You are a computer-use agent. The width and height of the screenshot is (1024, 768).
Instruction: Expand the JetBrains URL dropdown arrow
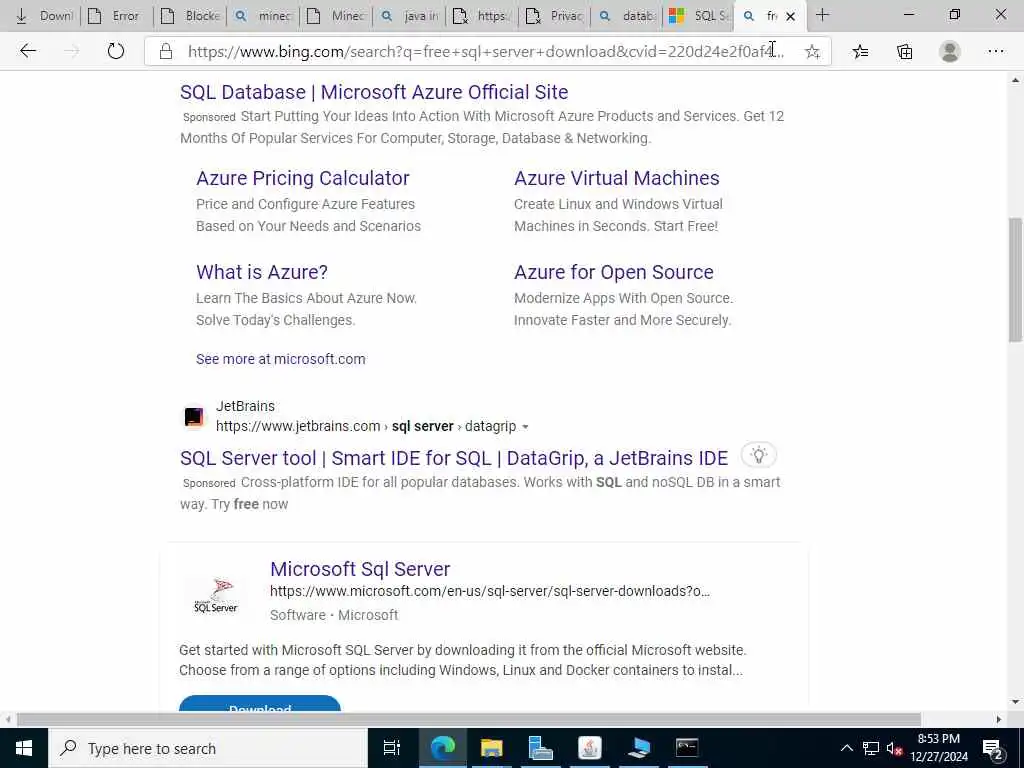point(525,427)
